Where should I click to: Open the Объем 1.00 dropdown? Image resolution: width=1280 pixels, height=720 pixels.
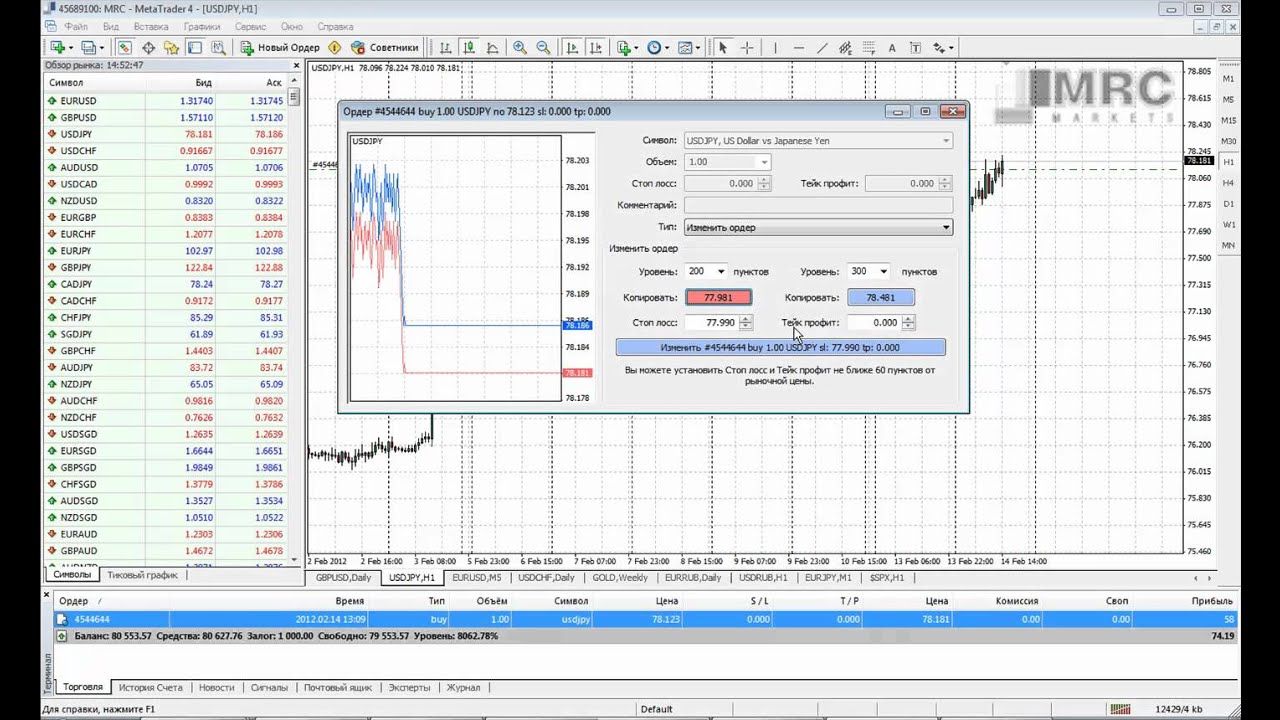pos(727,162)
